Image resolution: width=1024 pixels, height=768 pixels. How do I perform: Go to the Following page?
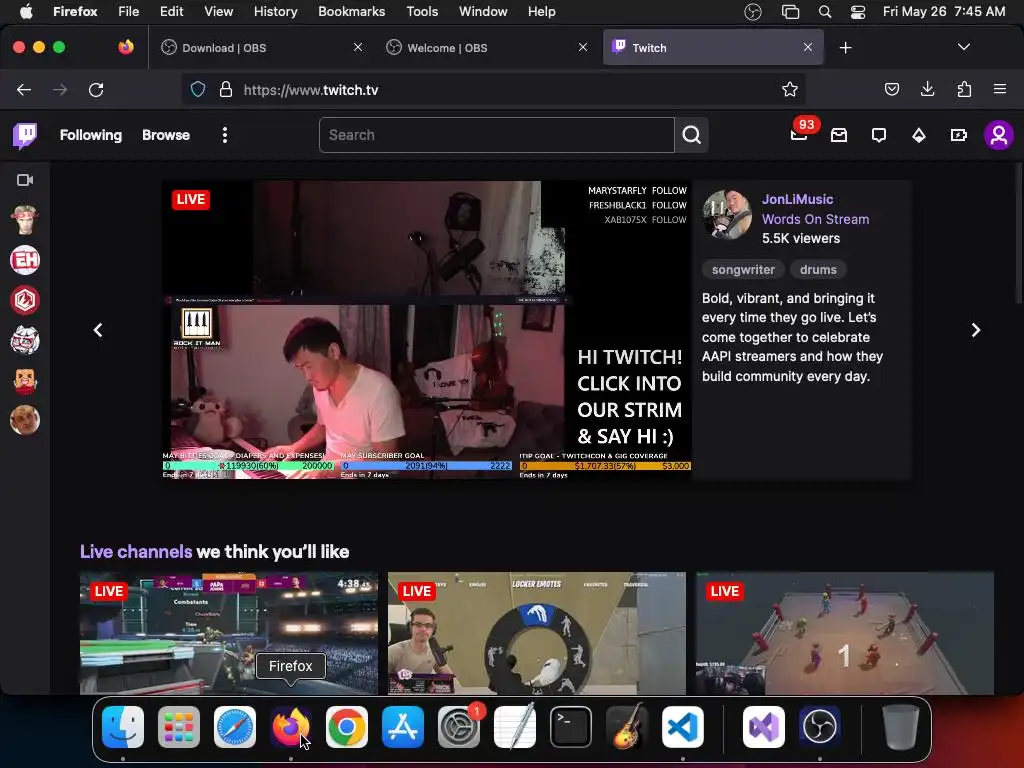pos(91,135)
